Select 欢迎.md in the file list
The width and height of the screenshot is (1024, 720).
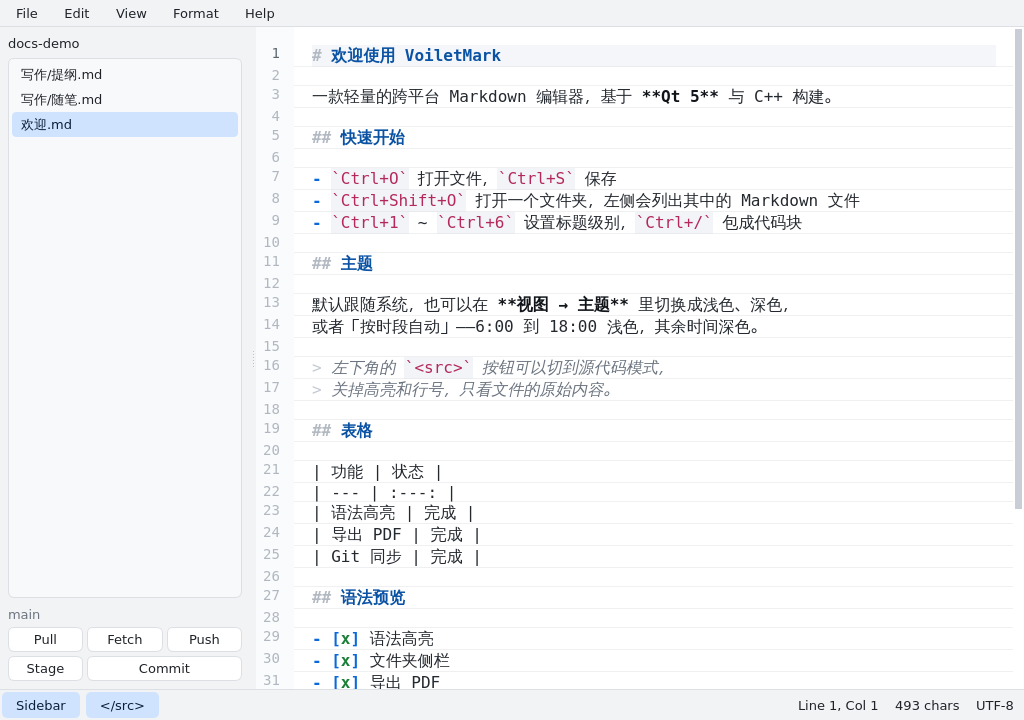(125, 124)
